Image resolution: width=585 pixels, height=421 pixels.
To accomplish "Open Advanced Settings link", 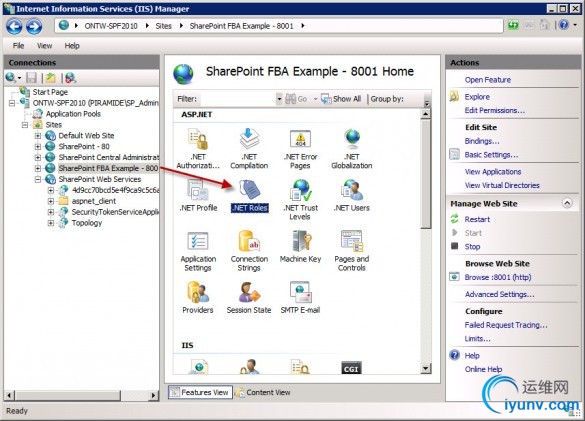I will tap(499, 294).
